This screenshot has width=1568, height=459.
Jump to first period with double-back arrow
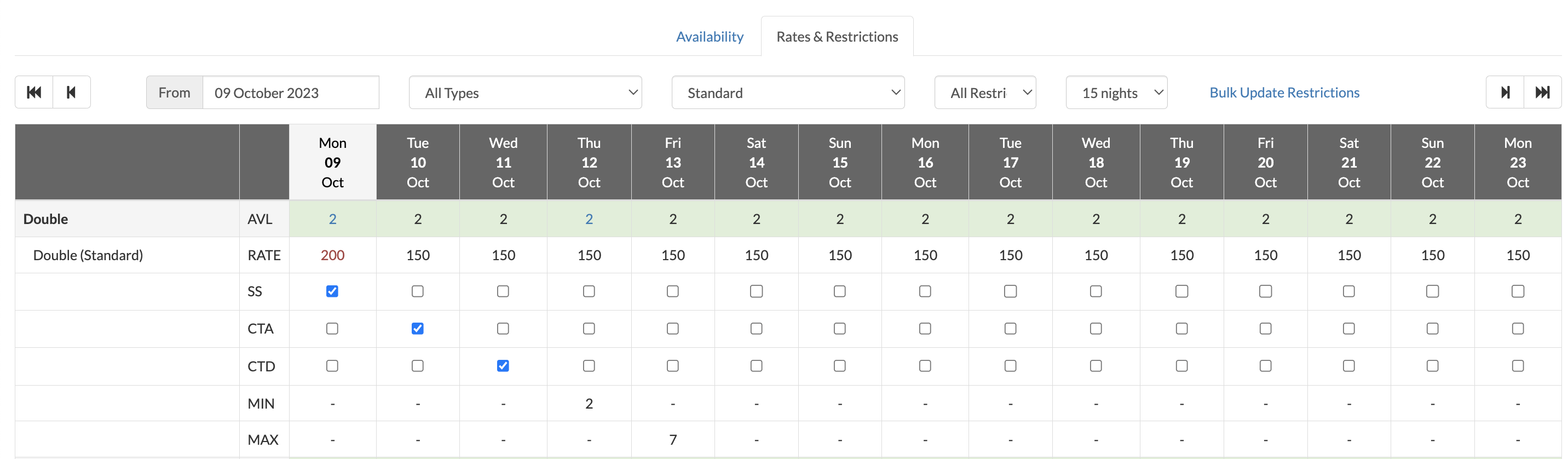[x=34, y=93]
